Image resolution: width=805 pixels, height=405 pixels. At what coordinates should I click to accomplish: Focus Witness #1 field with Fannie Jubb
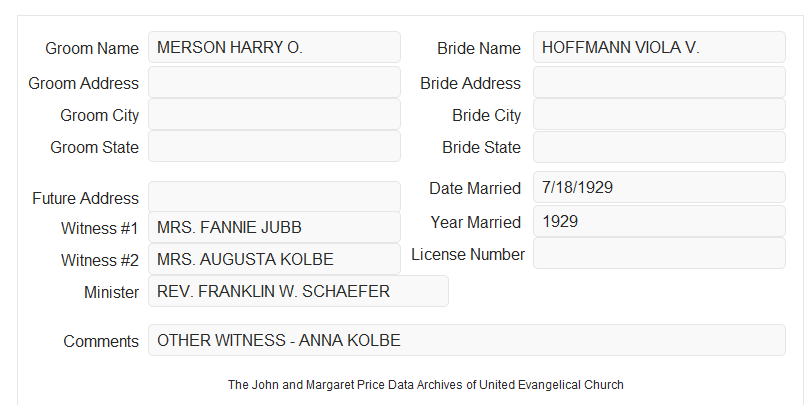click(x=274, y=227)
